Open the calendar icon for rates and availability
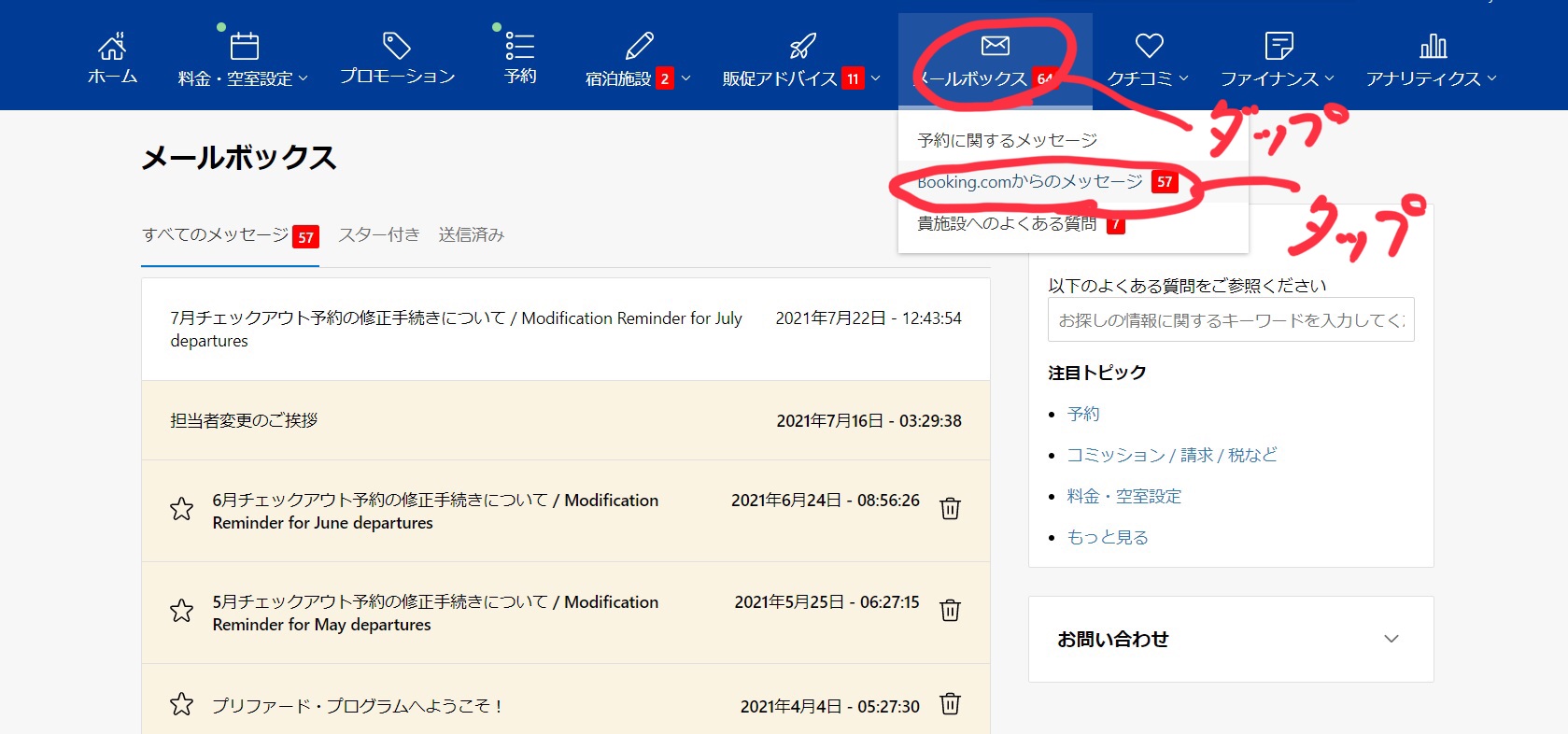The image size is (1568, 734). coord(244,46)
